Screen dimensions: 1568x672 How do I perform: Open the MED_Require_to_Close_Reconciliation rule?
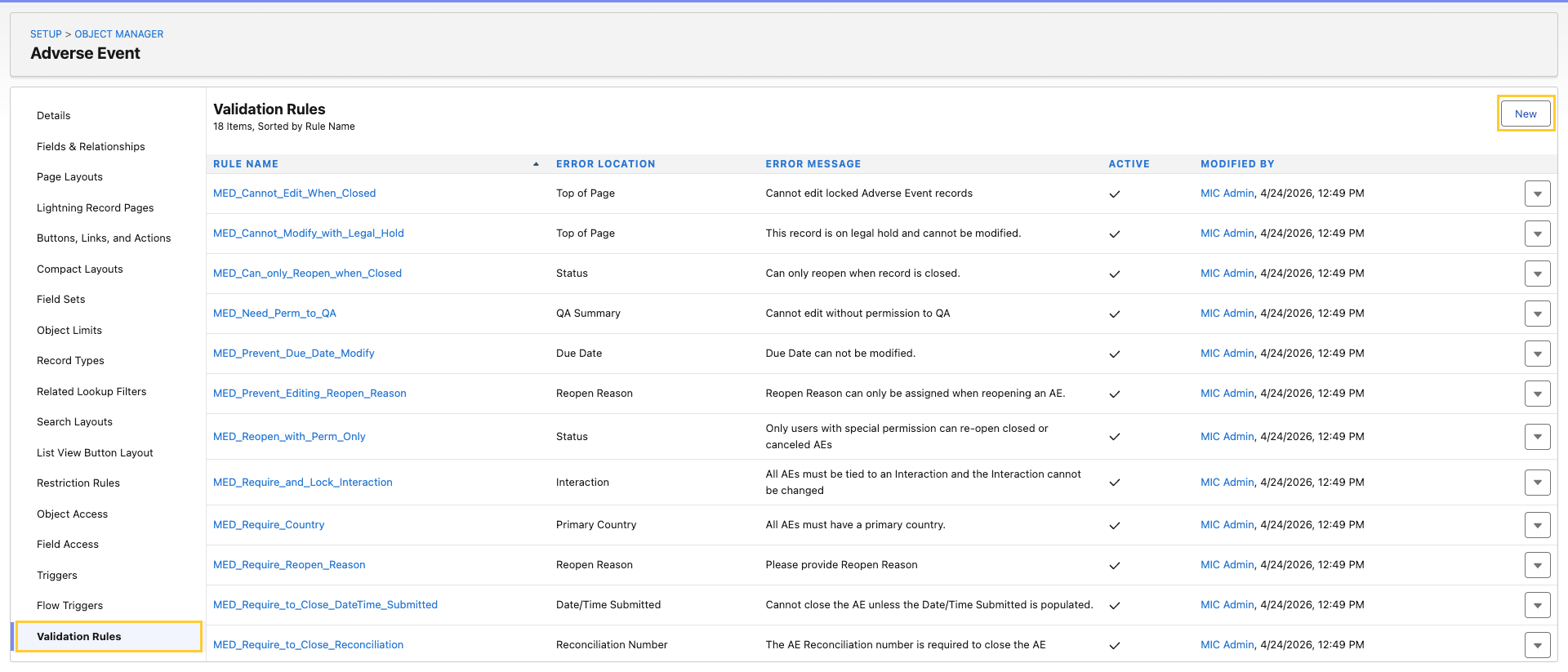pos(308,645)
